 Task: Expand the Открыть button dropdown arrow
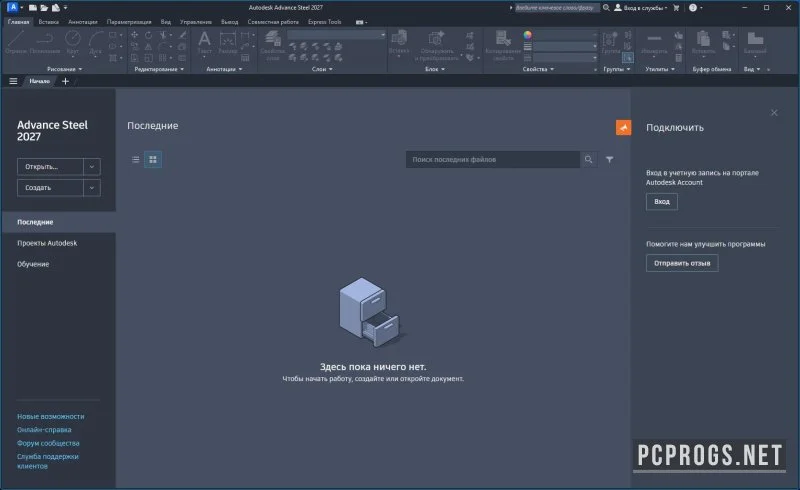[92, 166]
